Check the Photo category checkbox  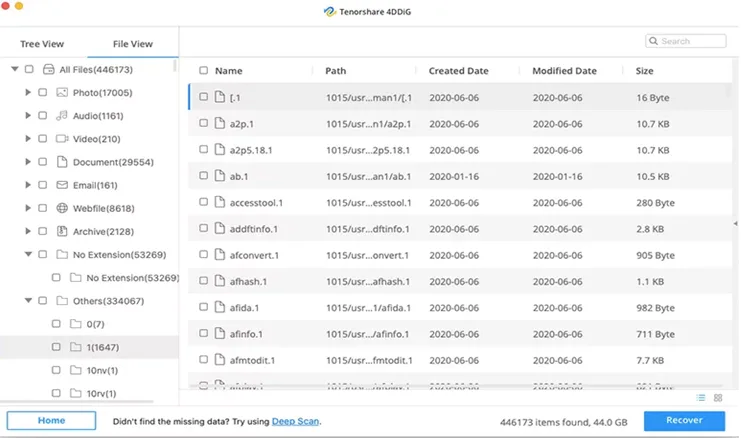(x=43, y=92)
